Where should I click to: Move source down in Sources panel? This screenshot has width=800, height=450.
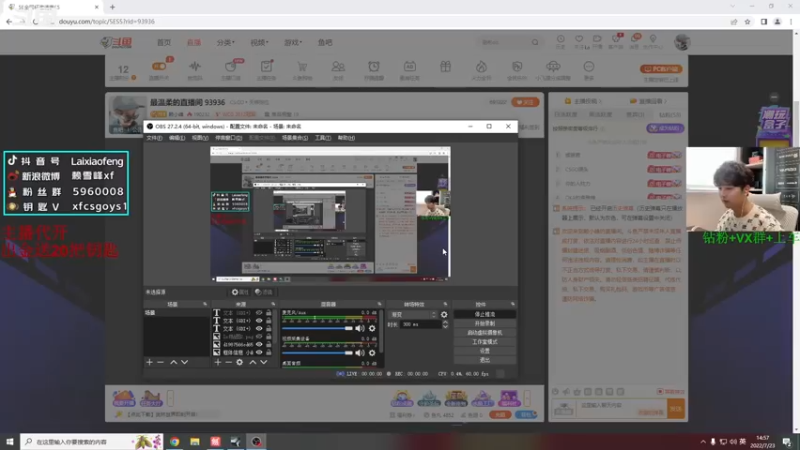(263, 362)
